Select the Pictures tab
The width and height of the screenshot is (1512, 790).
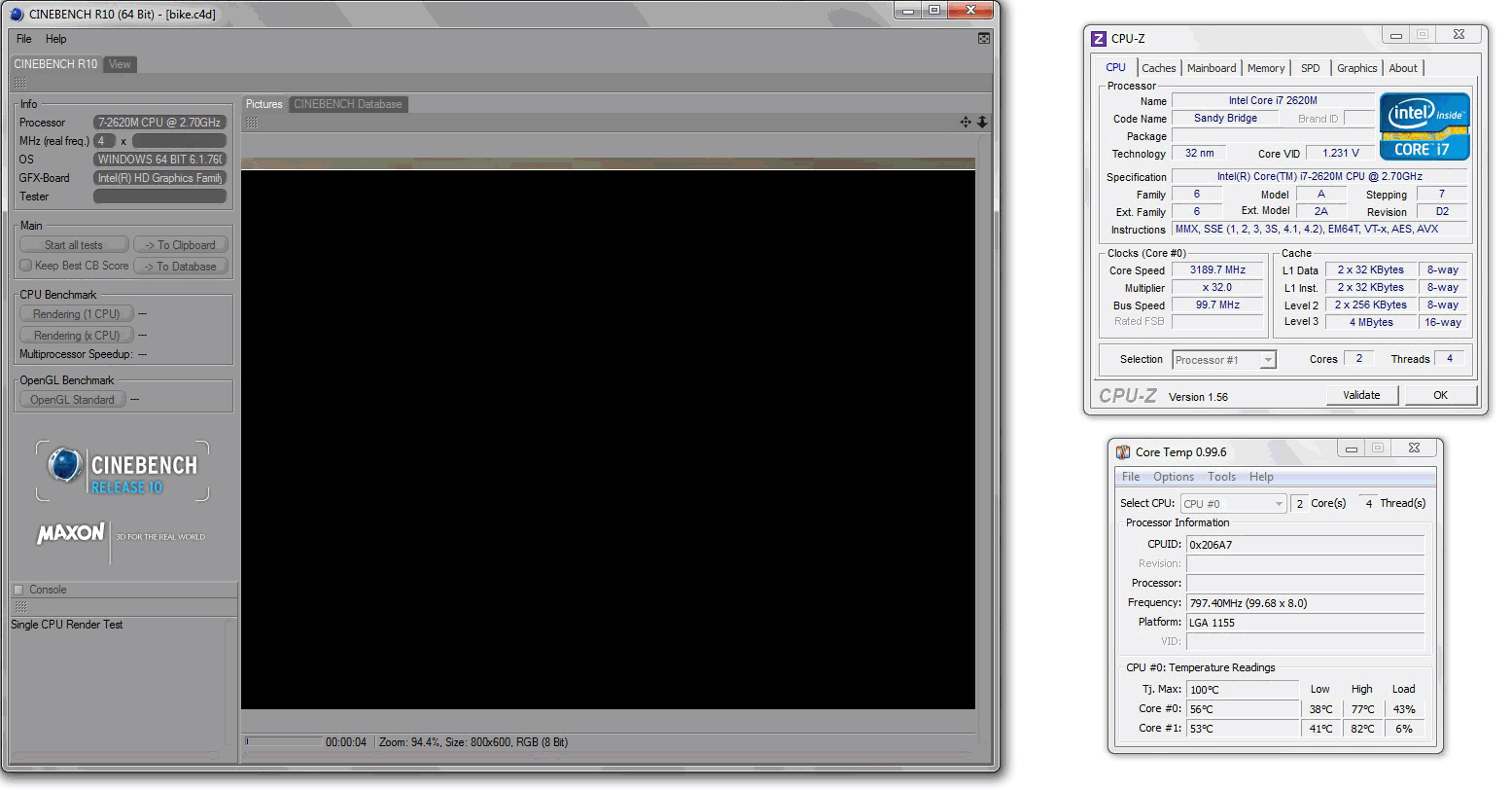pyautogui.click(x=264, y=104)
